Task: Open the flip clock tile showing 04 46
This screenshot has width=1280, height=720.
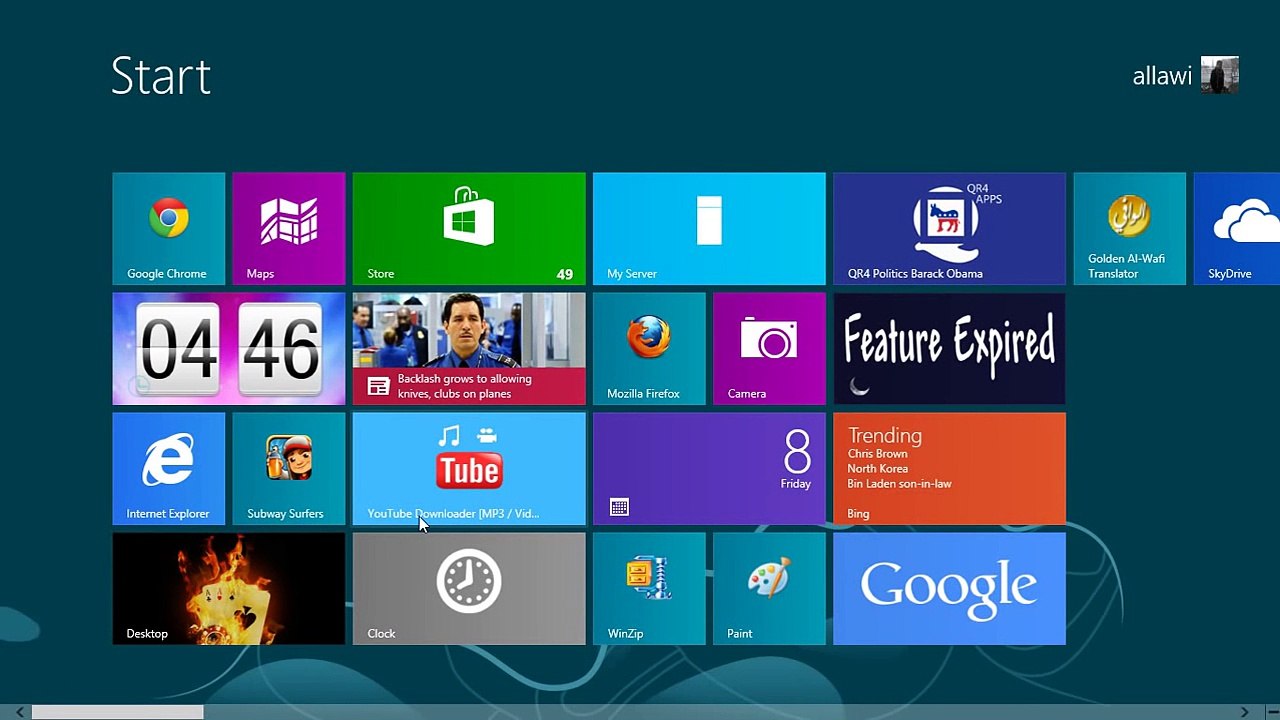Action: pos(229,349)
